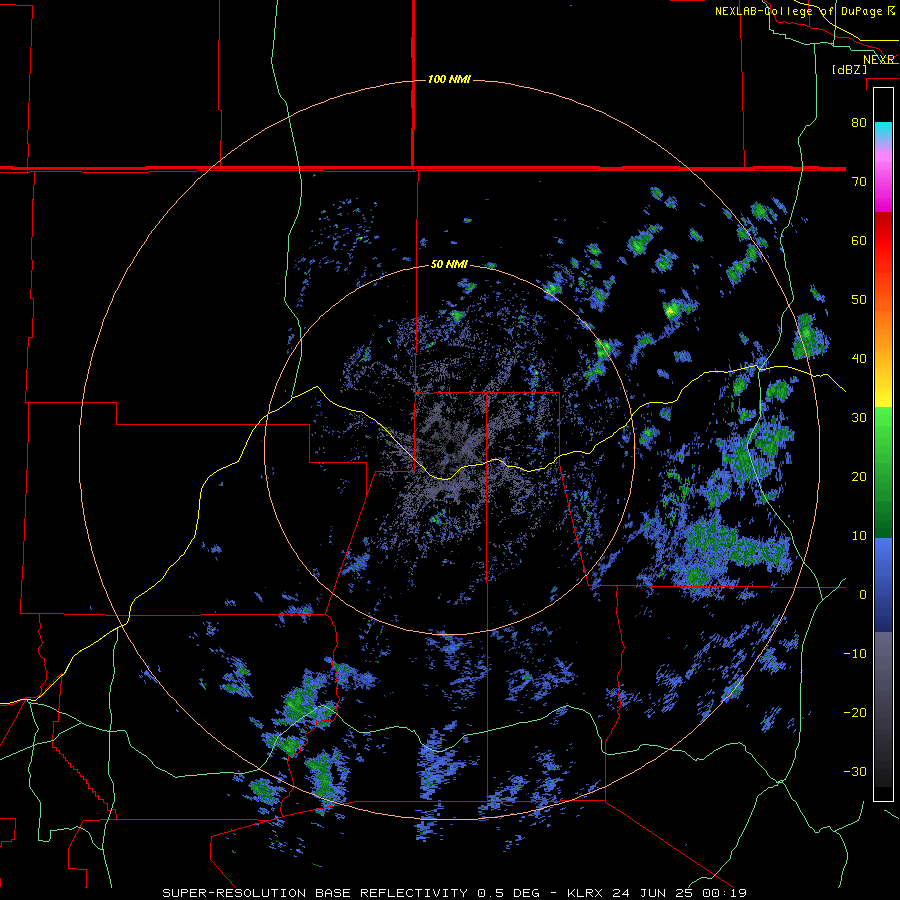Click the cyan top band of the color scale
Screen dimensions: 900x900
(x=883, y=131)
